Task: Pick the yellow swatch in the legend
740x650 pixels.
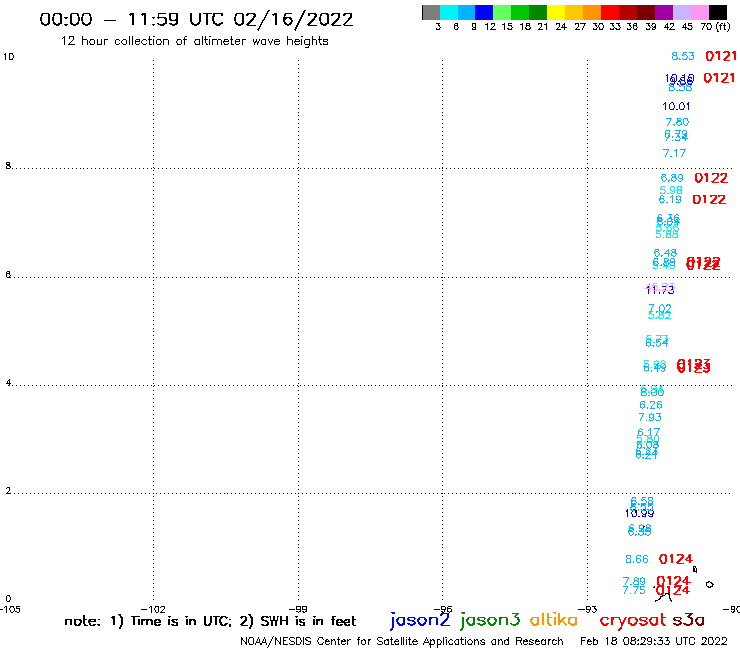Action: [556, 12]
